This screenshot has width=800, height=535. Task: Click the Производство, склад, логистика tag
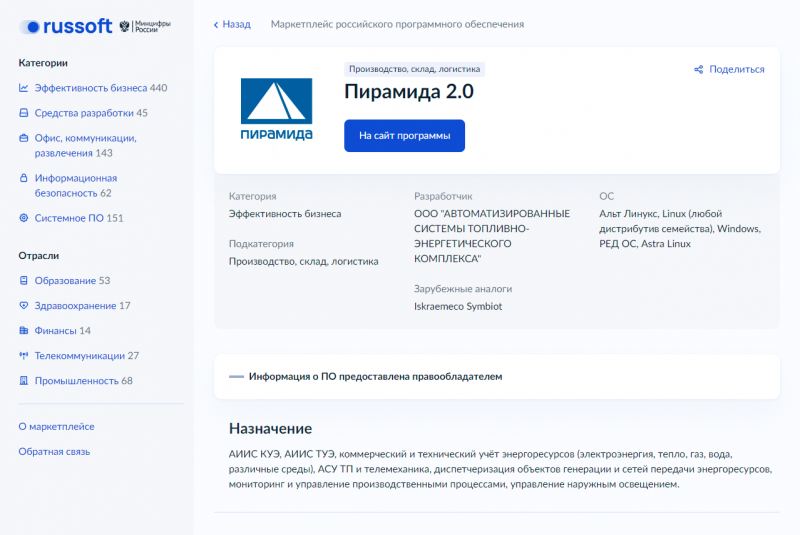click(x=414, y=69)
